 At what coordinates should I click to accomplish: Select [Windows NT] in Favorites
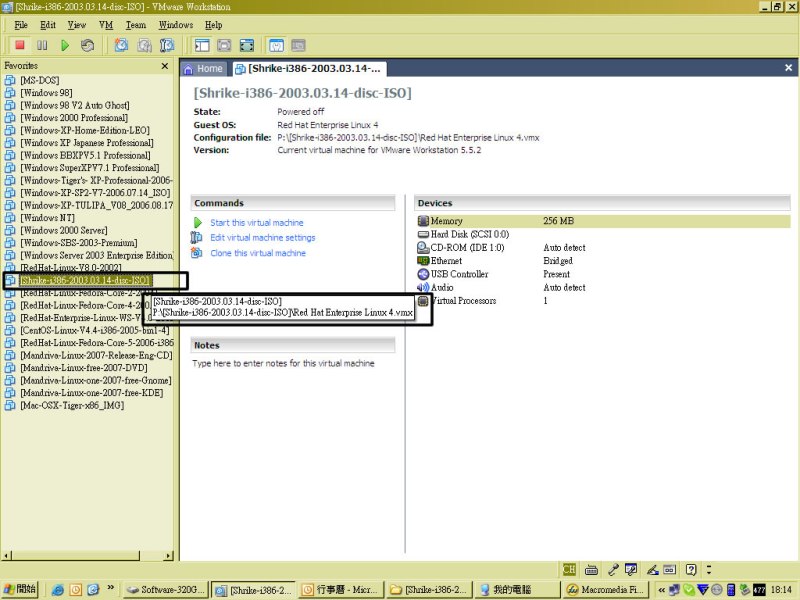[47, 218]
